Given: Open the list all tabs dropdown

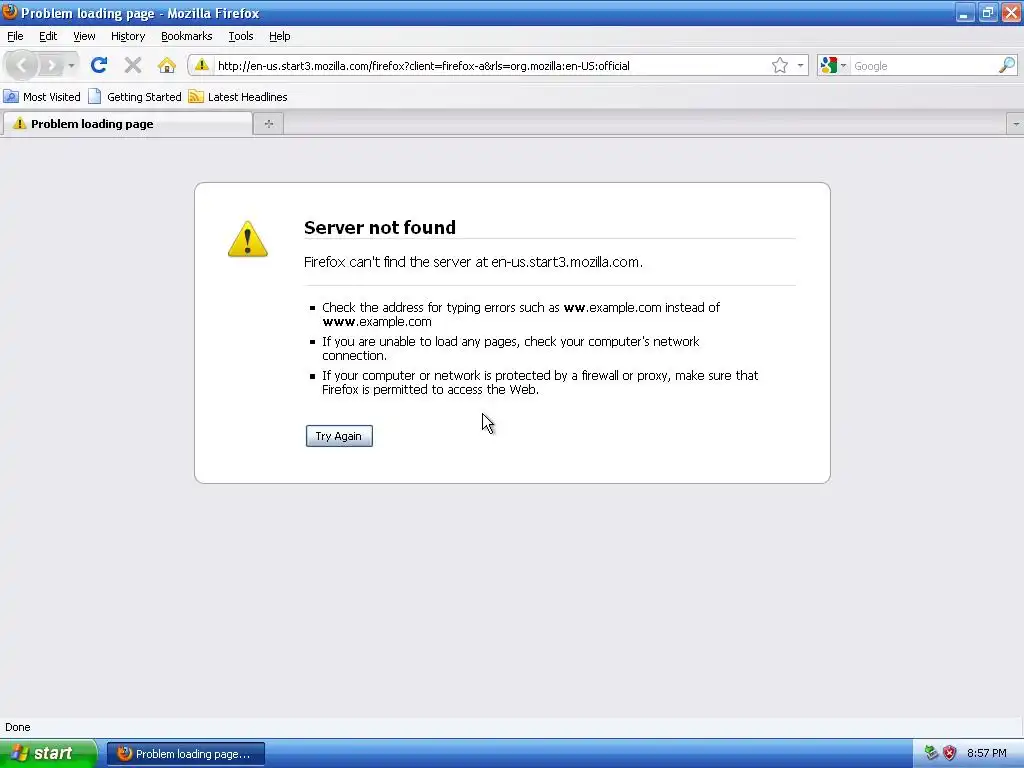Looking at the screenshot, I should point(1016,123).
